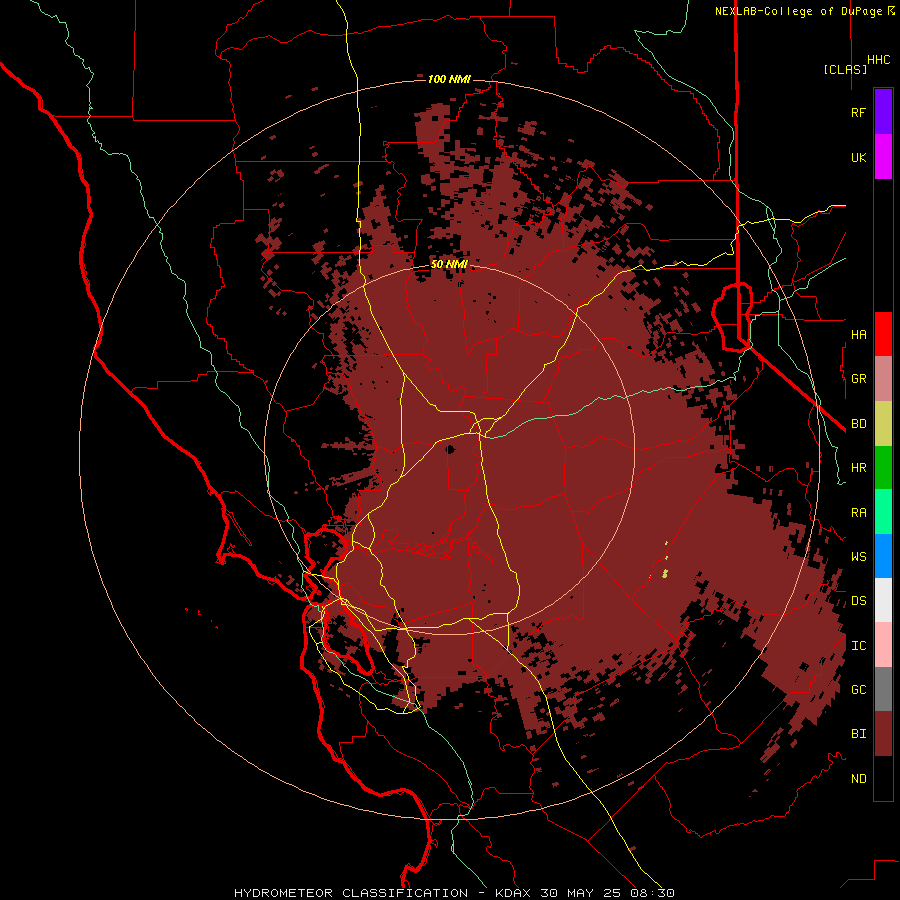The width and height of the screenshot is (900, 900).
Task: Click the "HHC" product code text
Action: click(878, 60)
